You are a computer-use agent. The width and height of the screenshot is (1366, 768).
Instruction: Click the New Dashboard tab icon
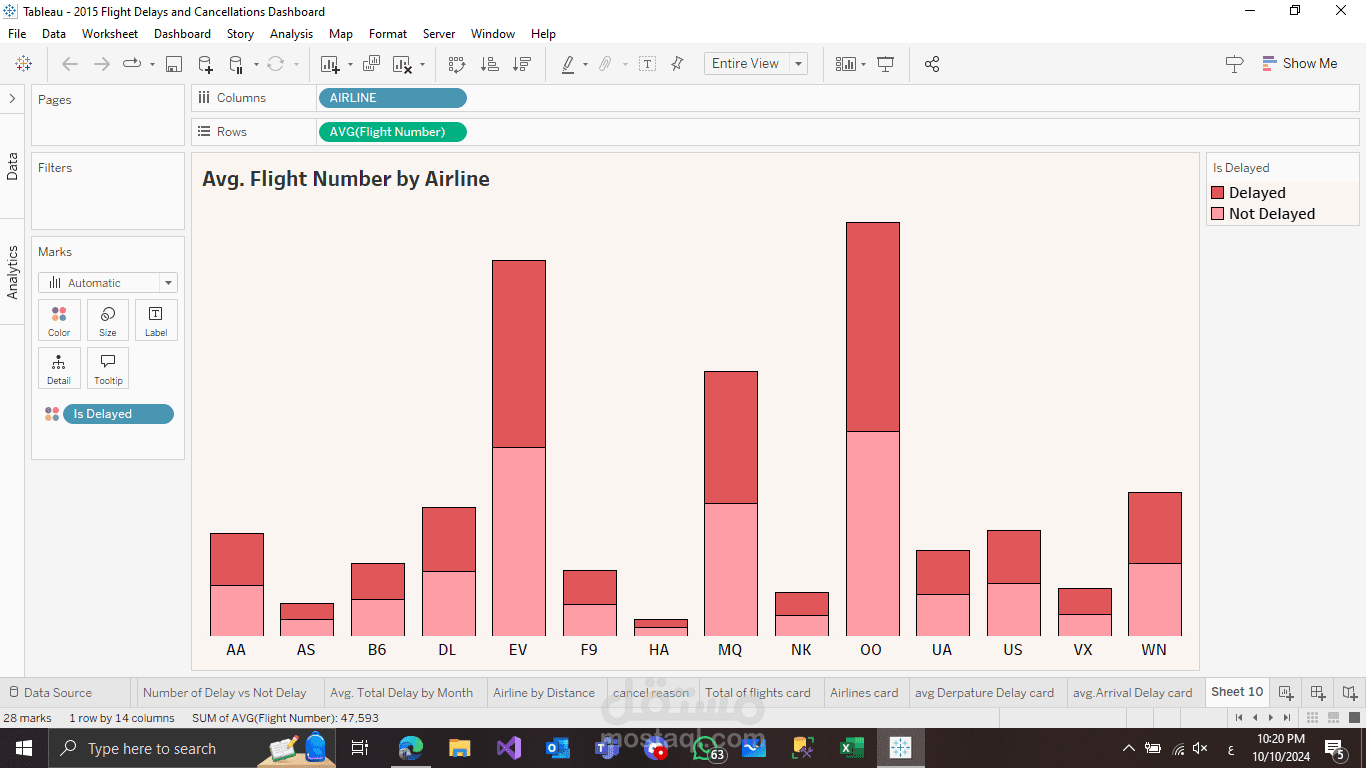(x=1318, y=692)
